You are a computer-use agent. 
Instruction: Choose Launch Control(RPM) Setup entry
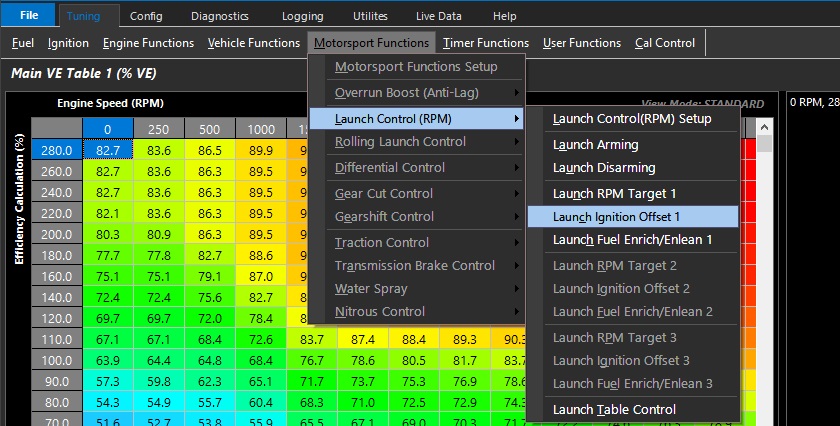[632, 119]
